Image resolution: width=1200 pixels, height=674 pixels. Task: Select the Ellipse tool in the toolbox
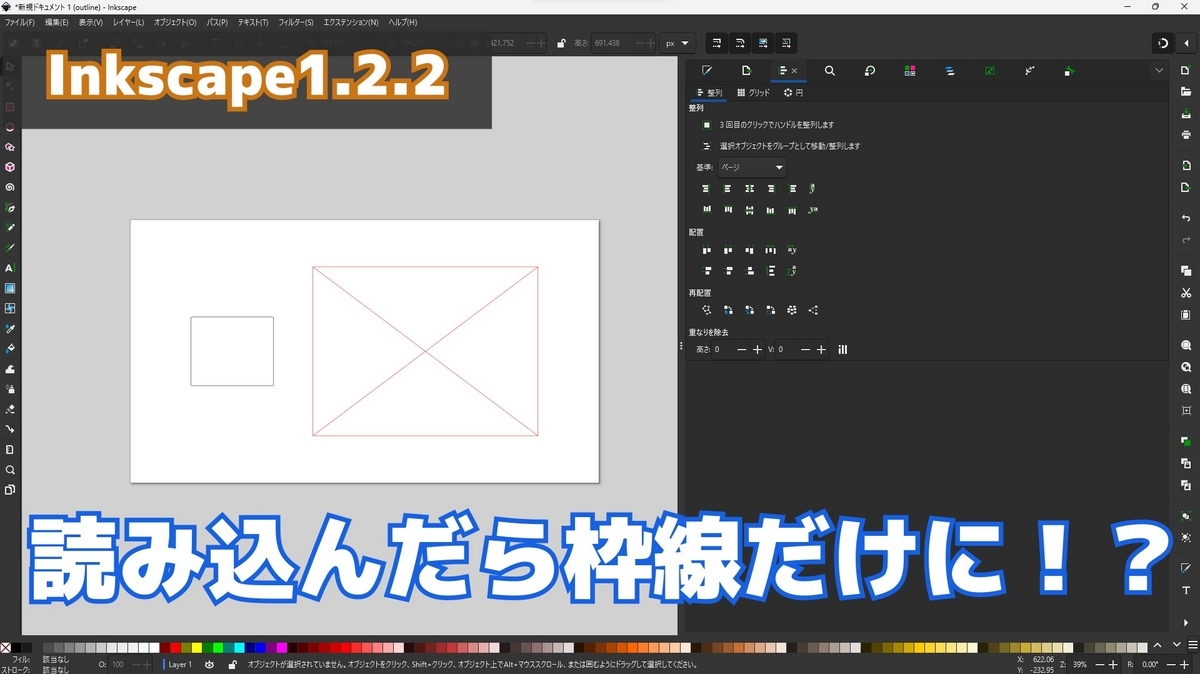(x=10, y=127)
